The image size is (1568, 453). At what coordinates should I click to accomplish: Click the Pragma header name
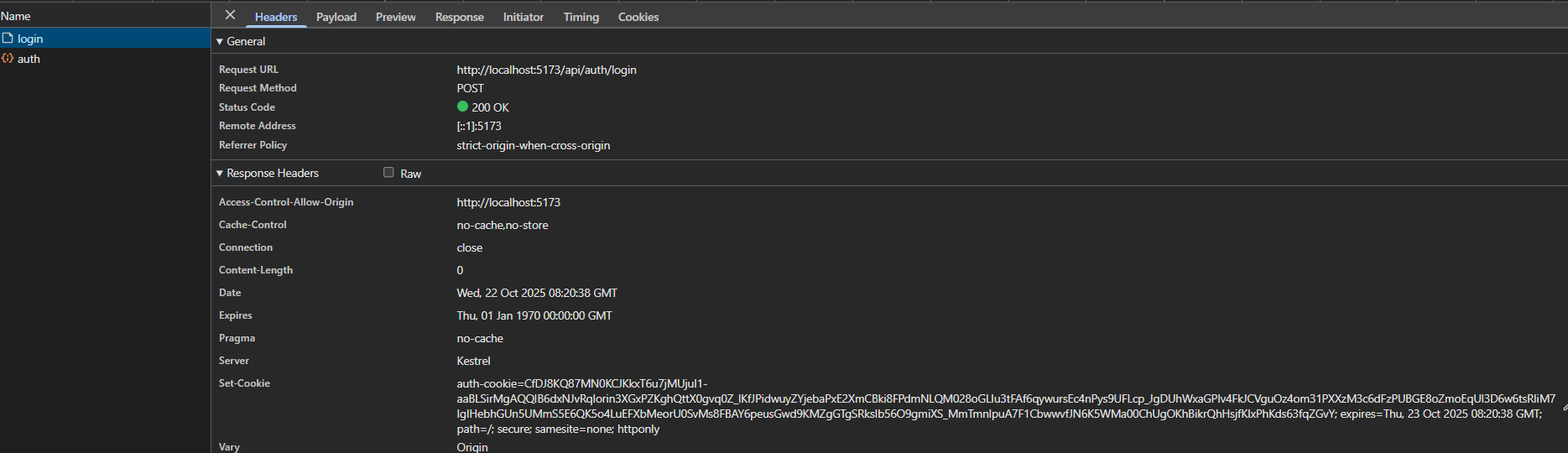click(x=237, y=338)
